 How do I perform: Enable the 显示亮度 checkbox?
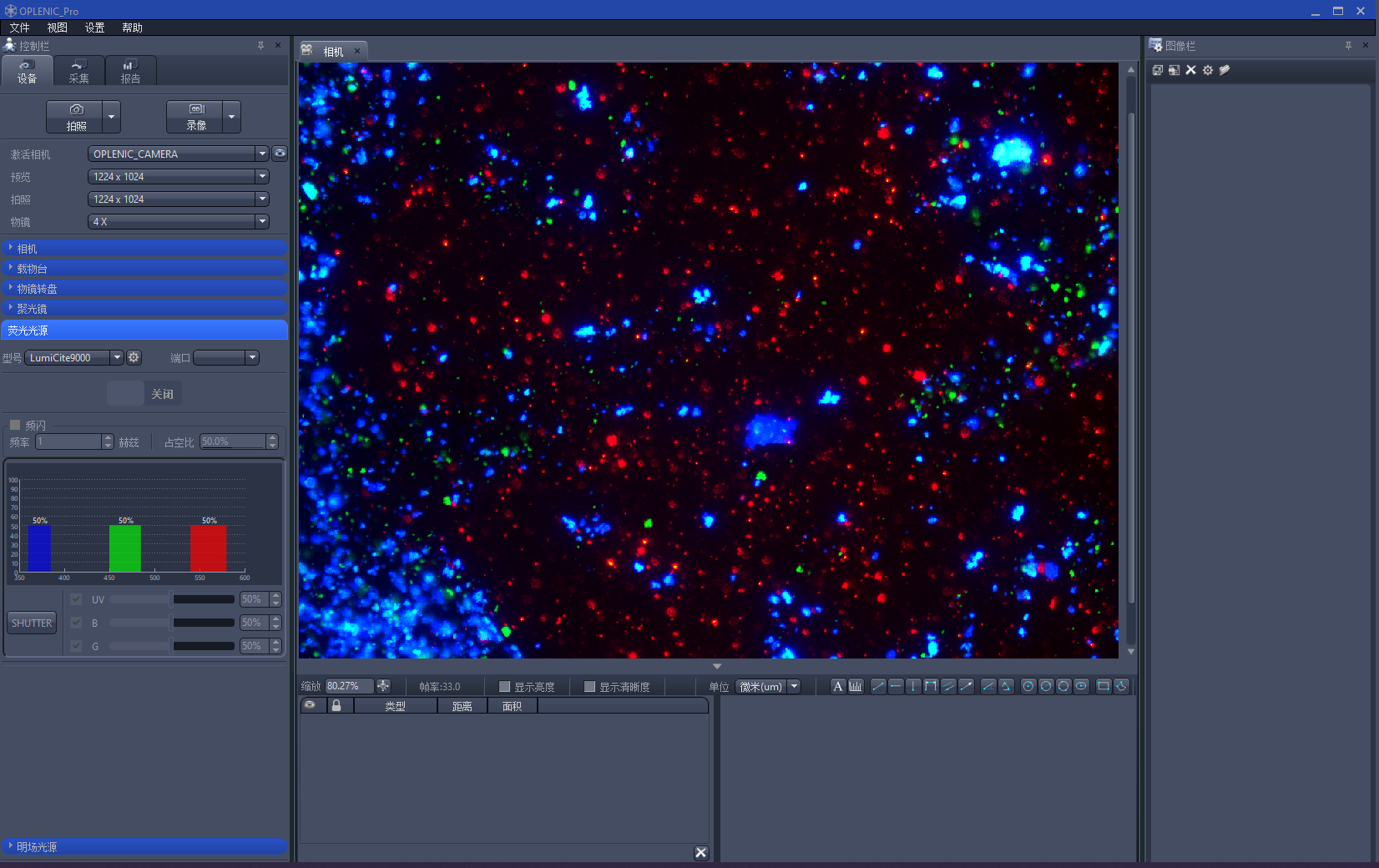point(504,687)
